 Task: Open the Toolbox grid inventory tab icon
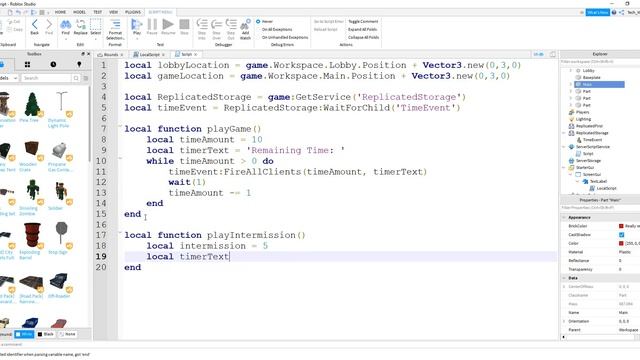tap(27, 64)
